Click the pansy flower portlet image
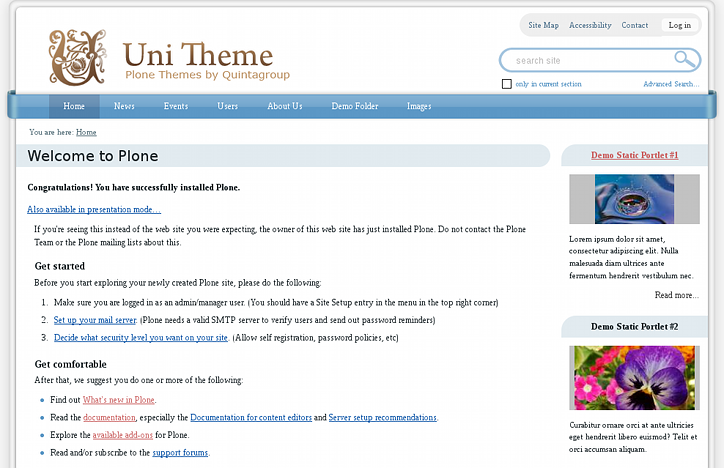724x468 pixels. coord(634,378)
